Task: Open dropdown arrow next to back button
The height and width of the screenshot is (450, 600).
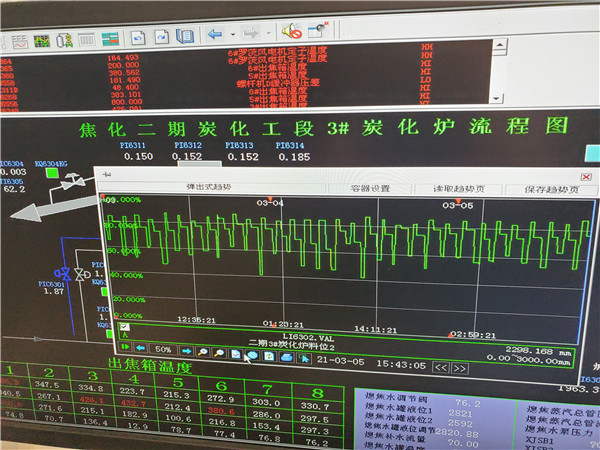Action: [230, 35]
